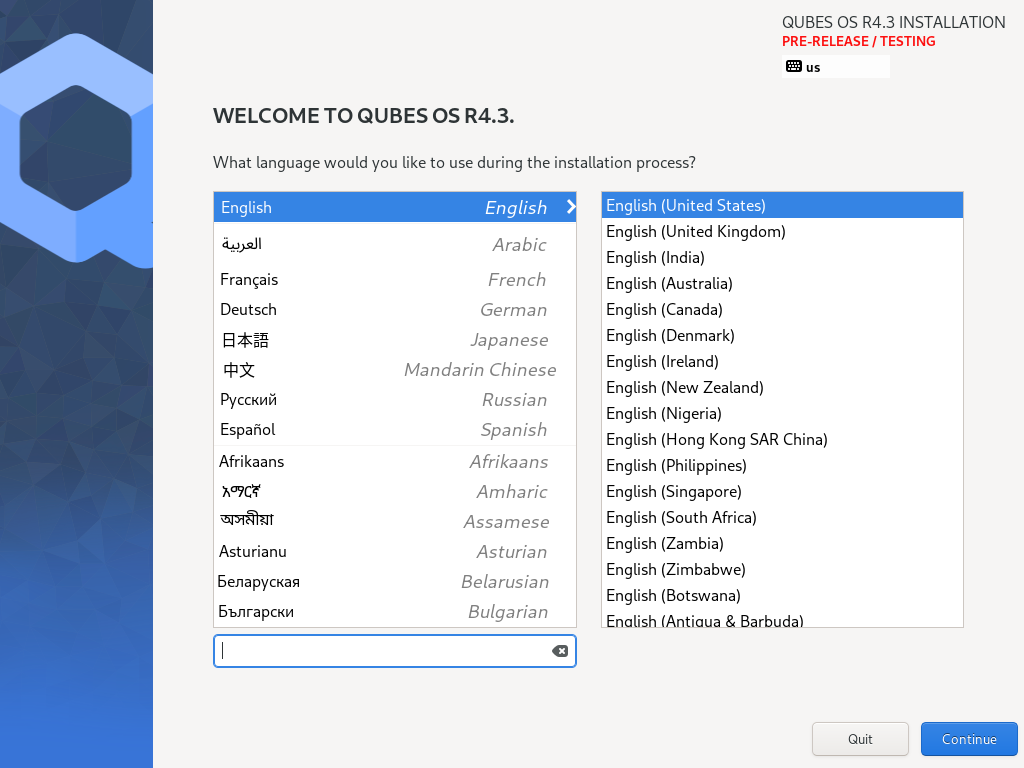Click the Quit button
1024x768 pixels.
[x=859, y=739]
